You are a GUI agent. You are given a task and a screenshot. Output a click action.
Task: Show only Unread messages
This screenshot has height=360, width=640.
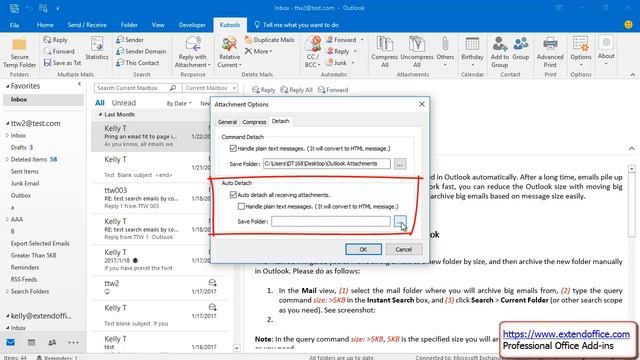(x=124, y=103)
